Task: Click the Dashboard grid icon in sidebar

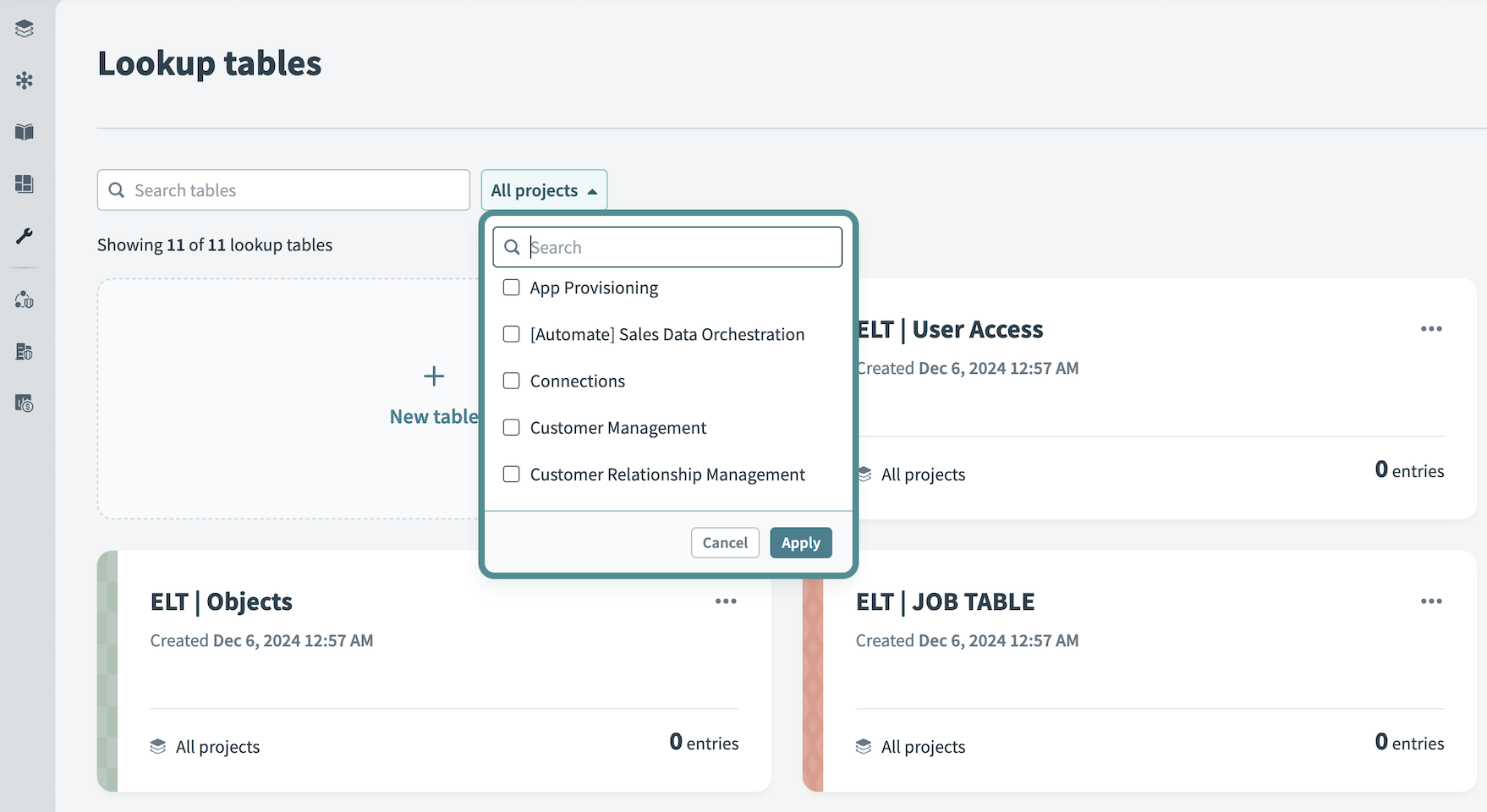Action: click(24, 184)
